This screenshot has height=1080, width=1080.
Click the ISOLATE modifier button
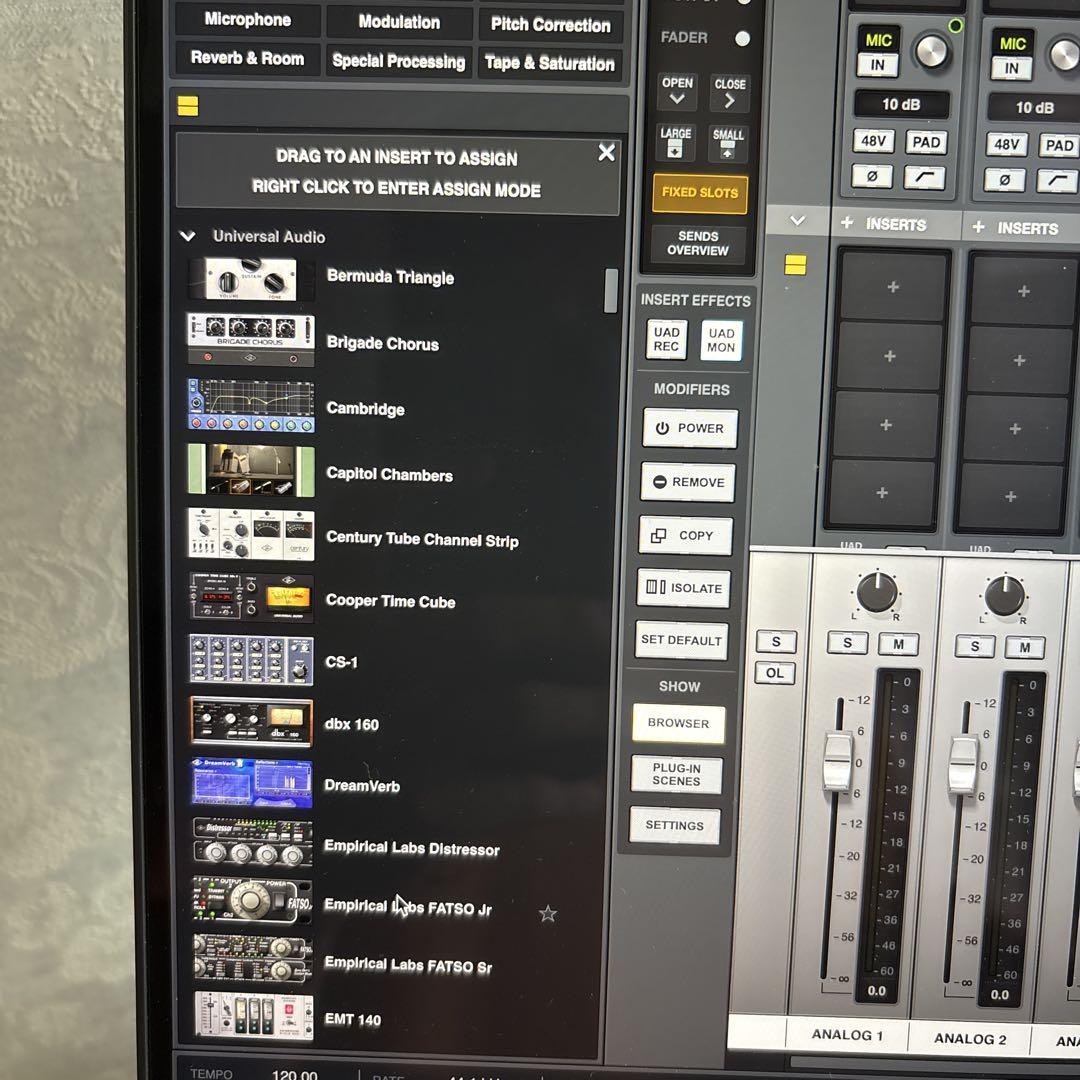(x=684, y=588)
